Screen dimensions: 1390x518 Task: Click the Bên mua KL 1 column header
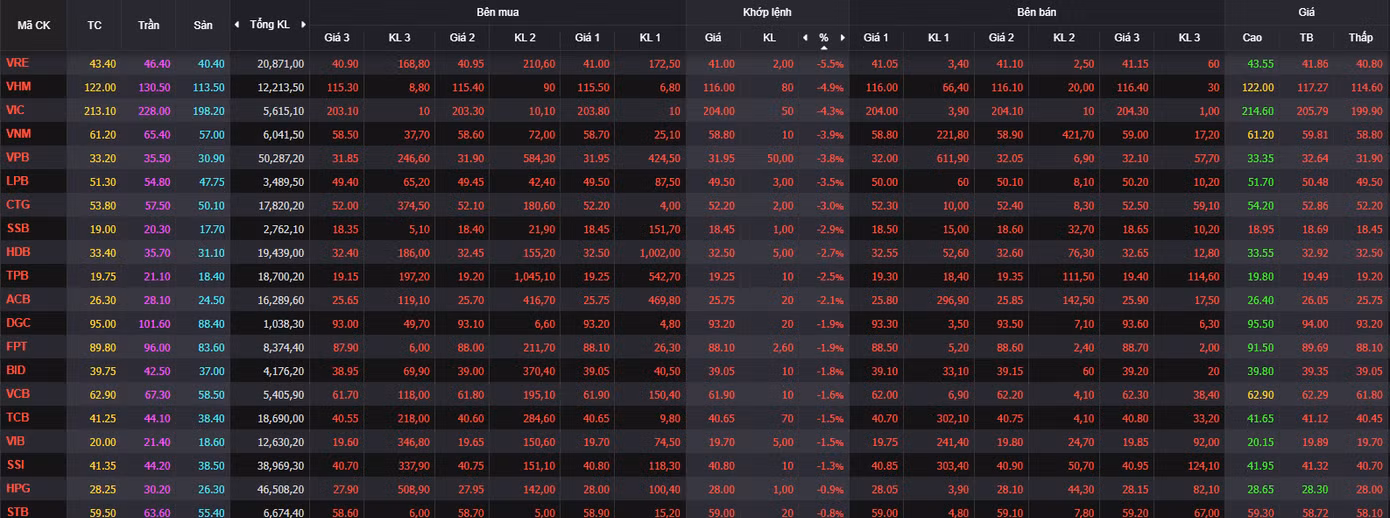[650, 38]
